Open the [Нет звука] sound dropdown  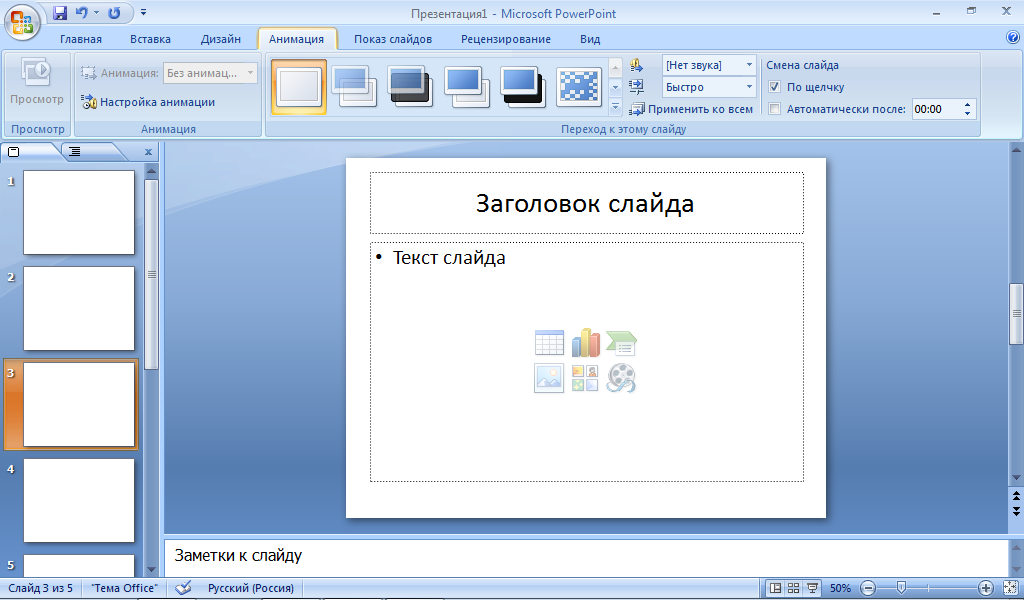(709, 65)
